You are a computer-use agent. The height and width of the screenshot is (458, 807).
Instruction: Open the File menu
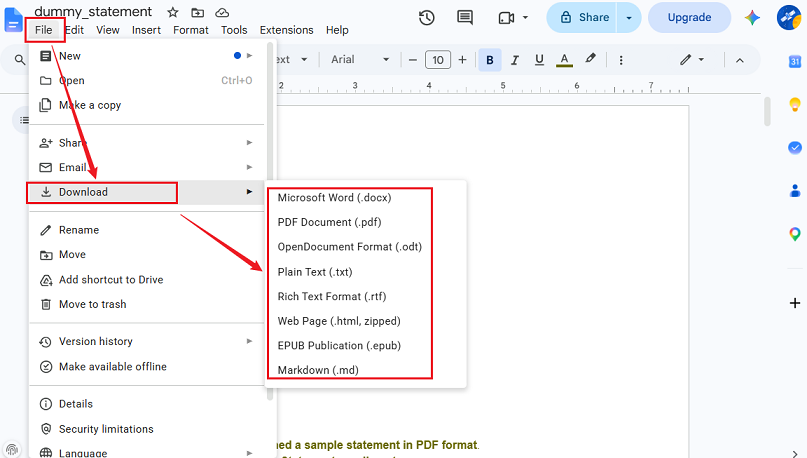[x=44, y=30]
